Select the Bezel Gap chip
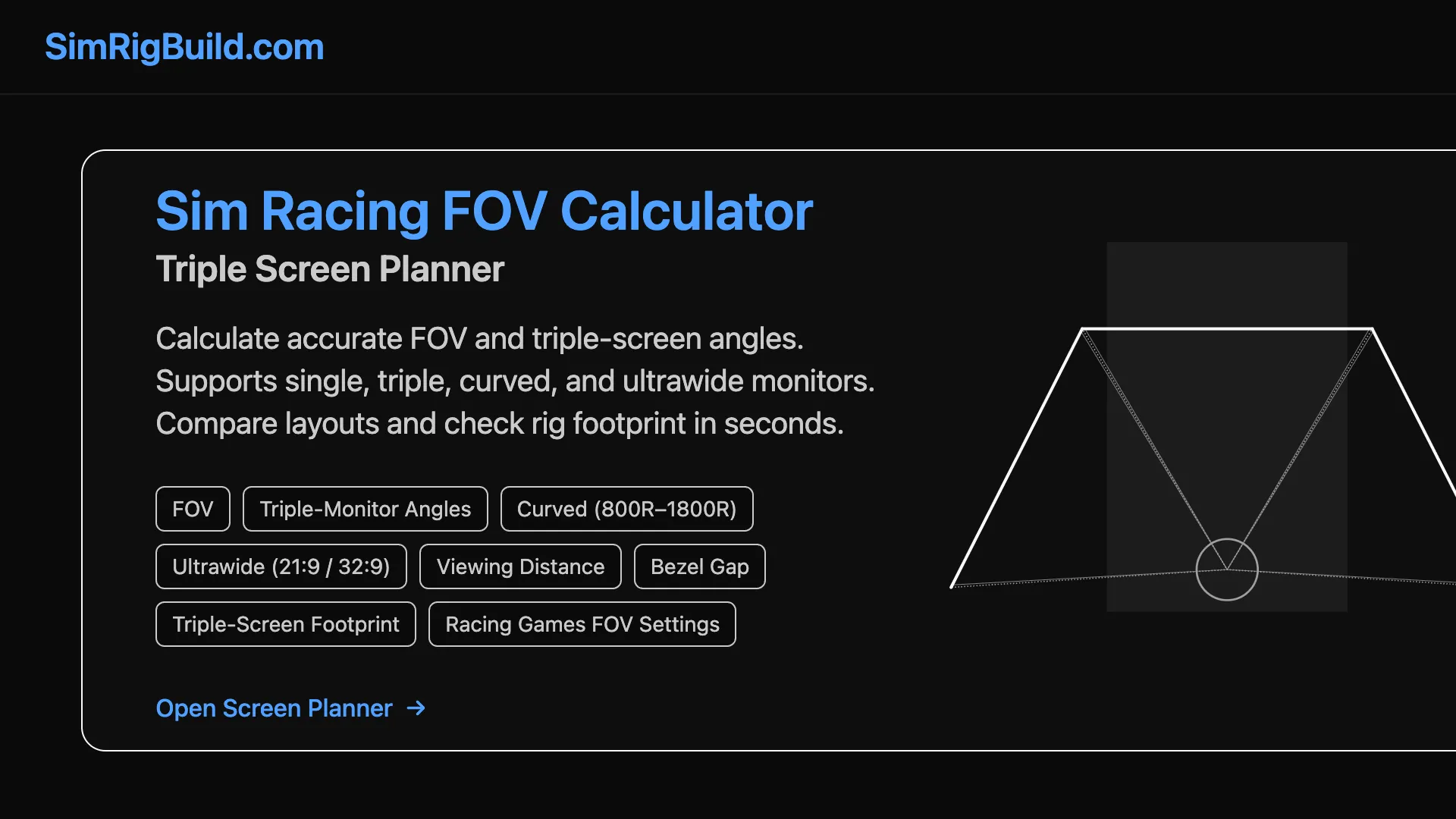This screenshot has height=819, width=1456. click(699, 566)
